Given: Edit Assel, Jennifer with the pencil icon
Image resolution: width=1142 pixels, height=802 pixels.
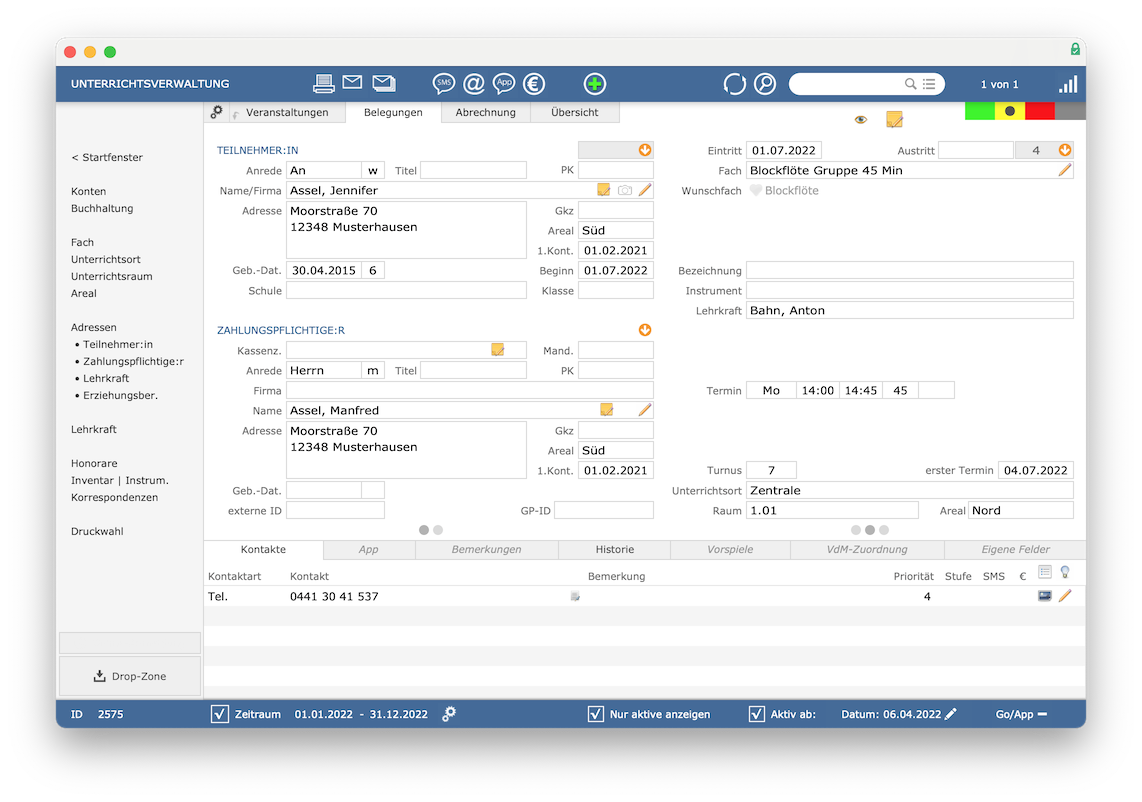Looking at the screenshot, I should (x=645, y=190).
